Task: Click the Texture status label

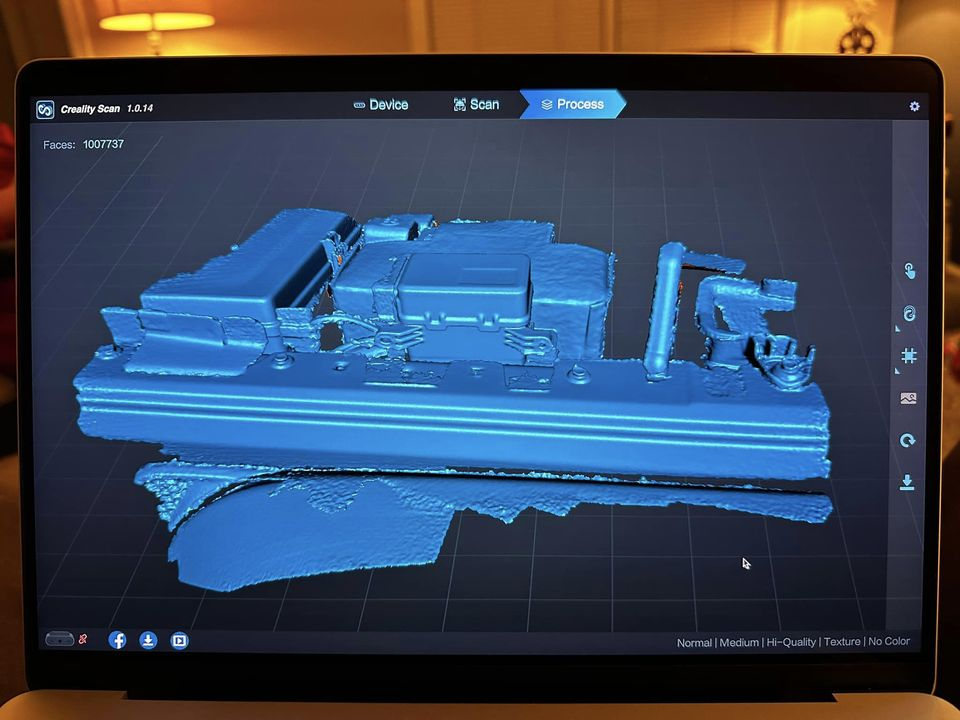Action: click(842, 641)
